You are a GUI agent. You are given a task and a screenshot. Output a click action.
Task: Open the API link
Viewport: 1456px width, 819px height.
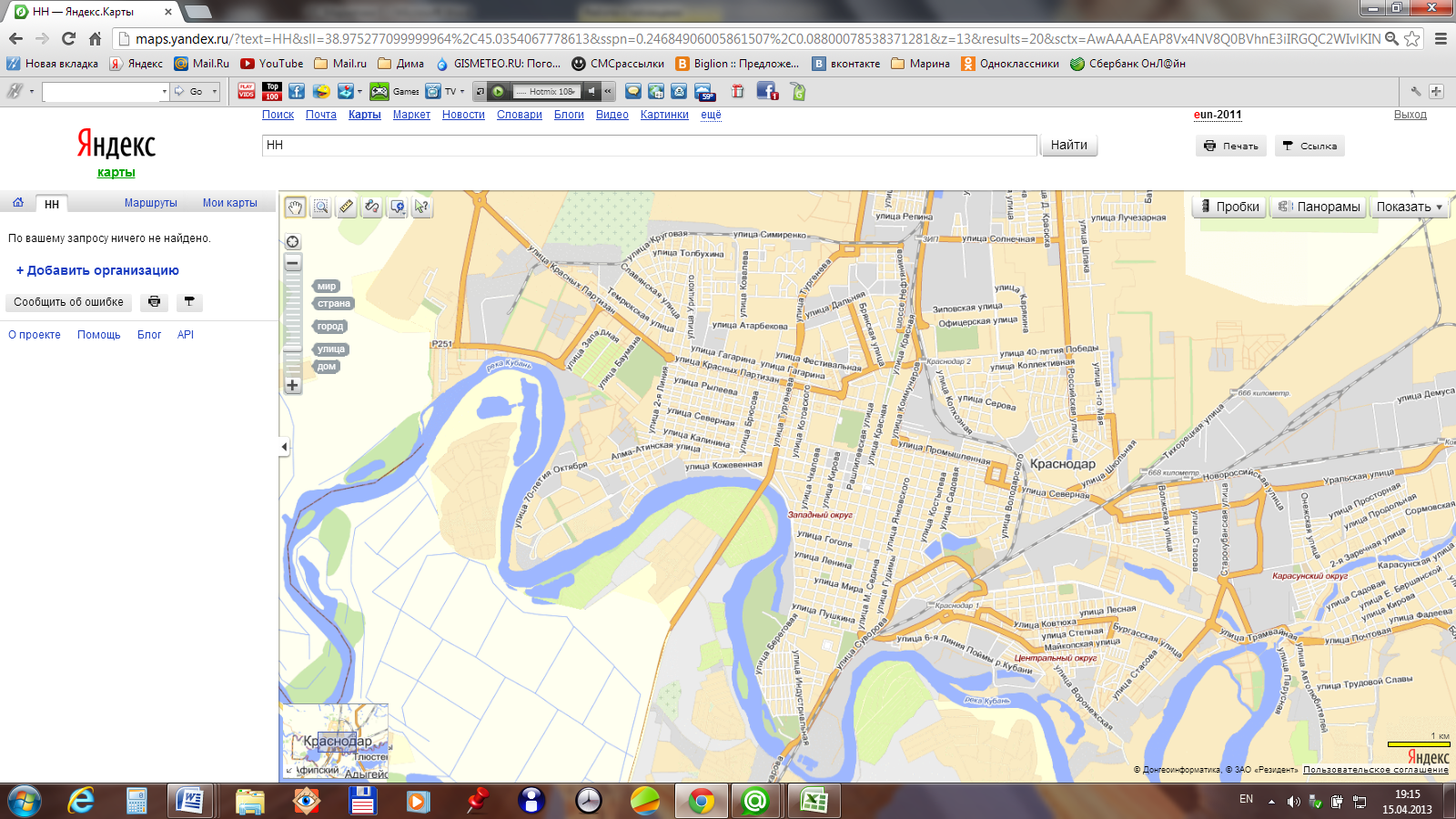(186, 335)
